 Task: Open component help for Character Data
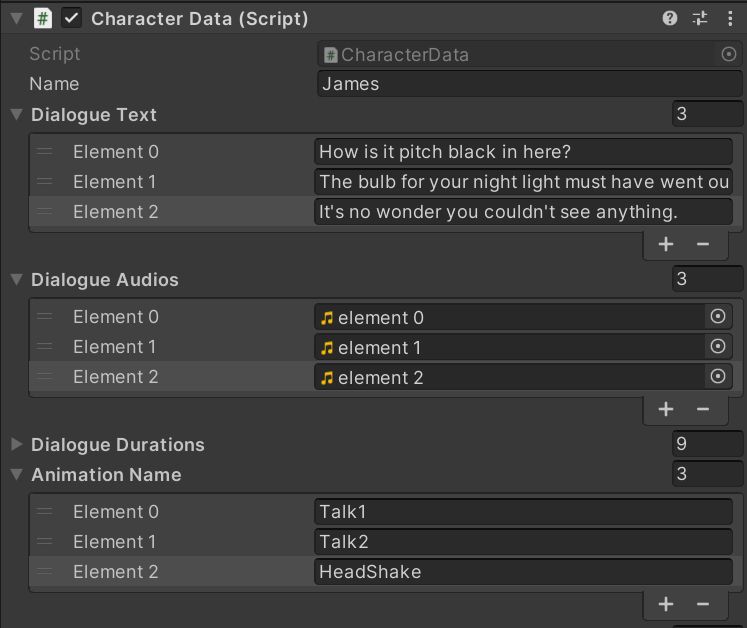pyautogui.click(x=670, y=19)
